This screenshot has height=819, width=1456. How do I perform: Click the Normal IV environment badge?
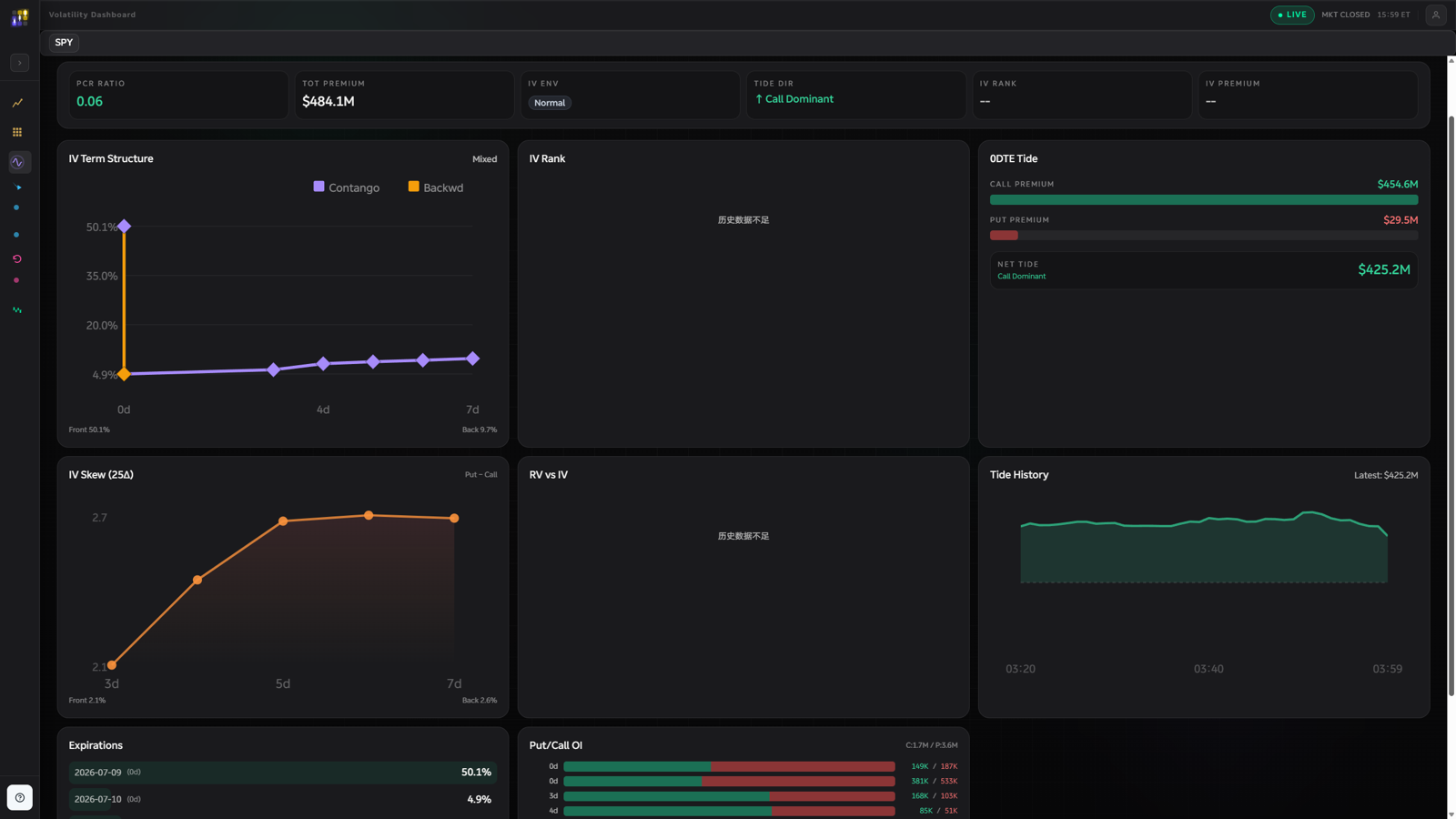tap(550, 103)
